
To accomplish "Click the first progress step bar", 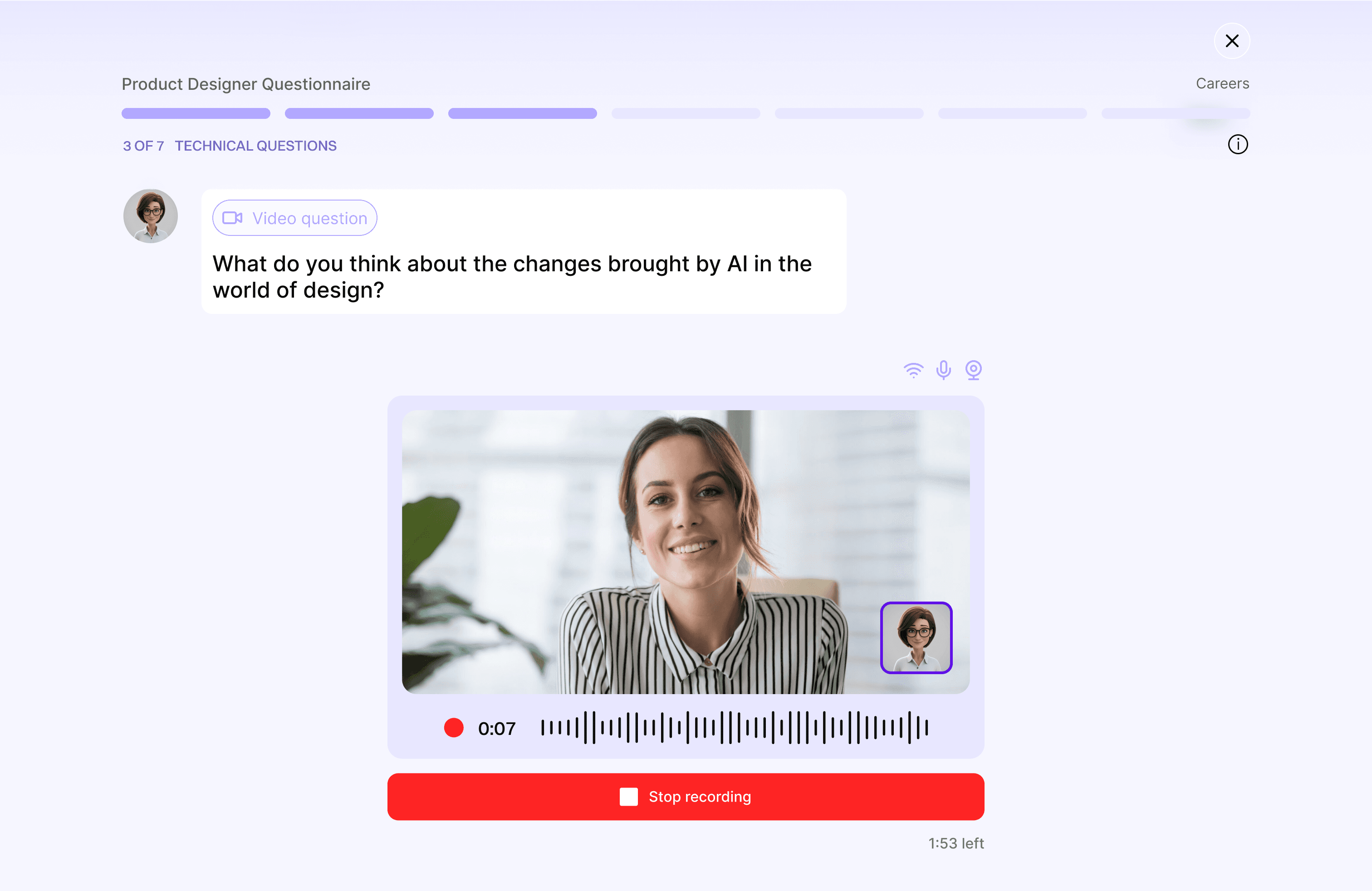I will (x=196, y=113).
